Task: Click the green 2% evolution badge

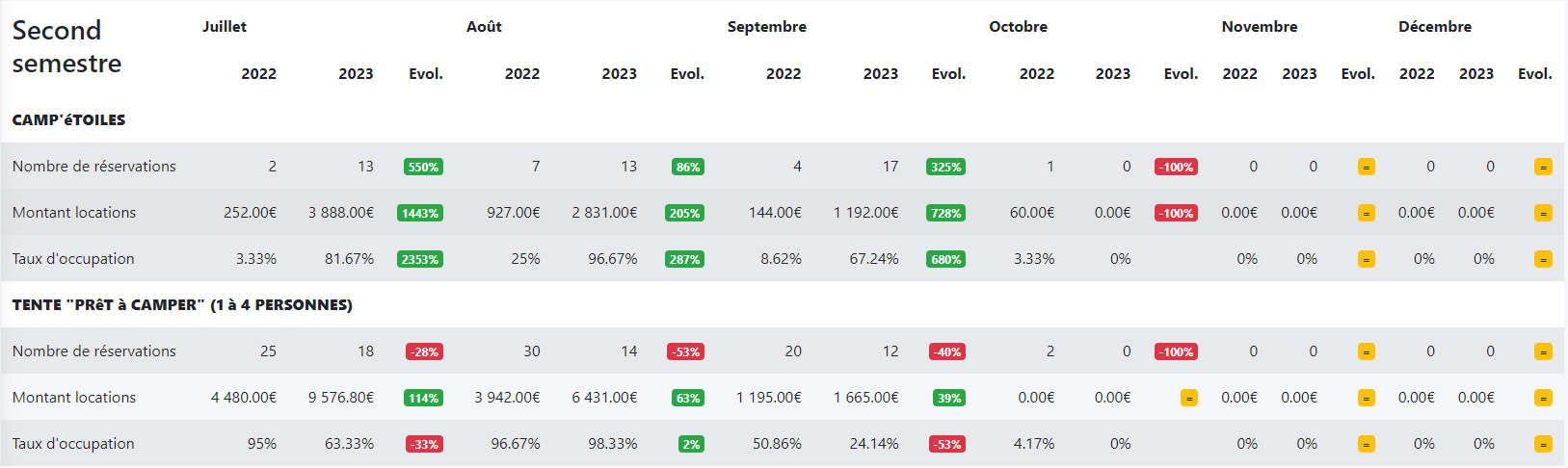Action: coord(691,444)
